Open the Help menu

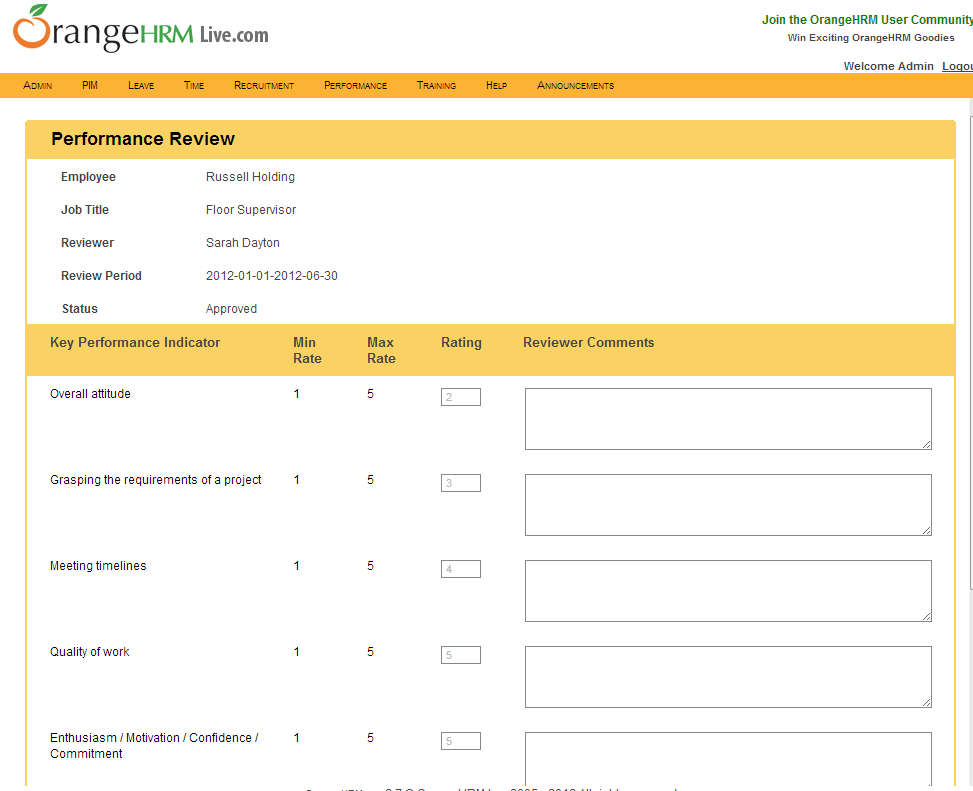click(496, 86)
